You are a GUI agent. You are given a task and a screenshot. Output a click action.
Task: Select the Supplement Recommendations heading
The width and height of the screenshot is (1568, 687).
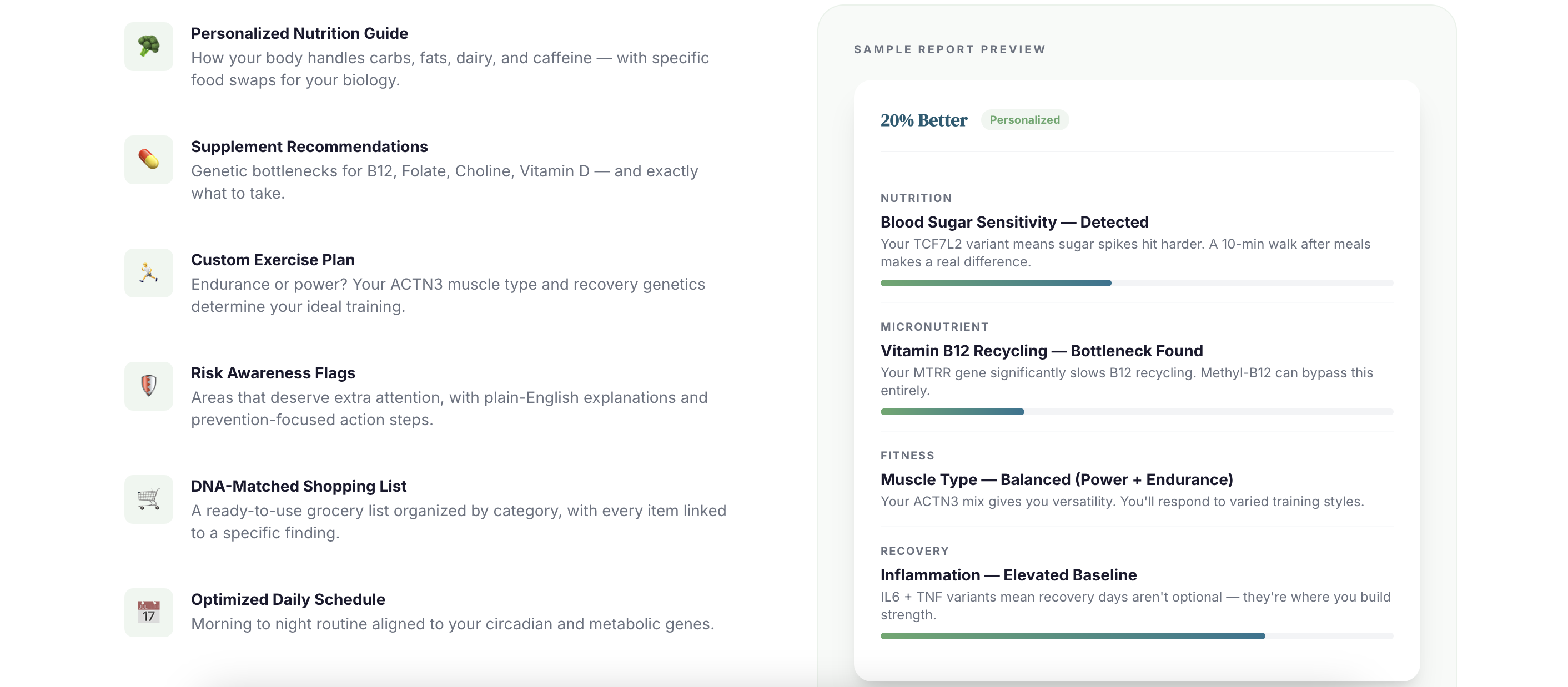[x=309, y=147]
